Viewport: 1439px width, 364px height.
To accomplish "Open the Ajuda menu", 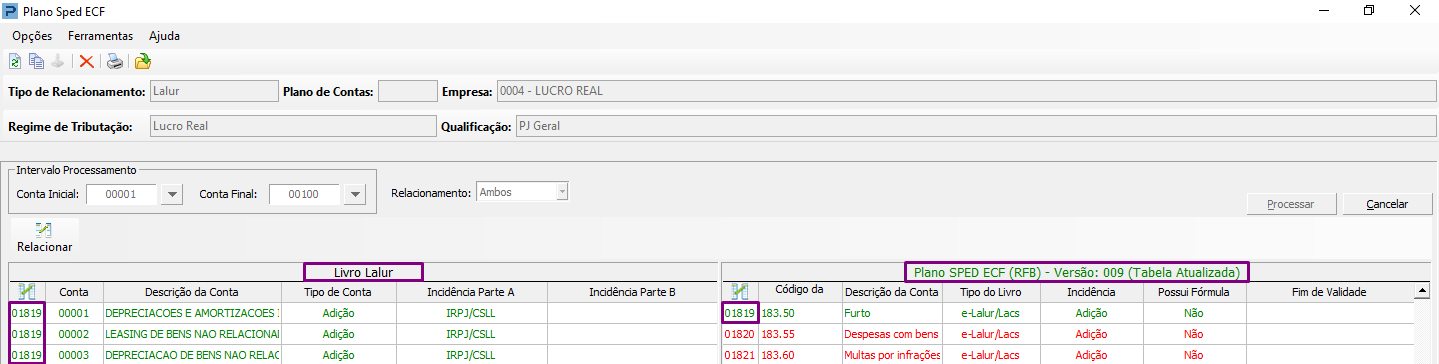I will tap(164, 35).
